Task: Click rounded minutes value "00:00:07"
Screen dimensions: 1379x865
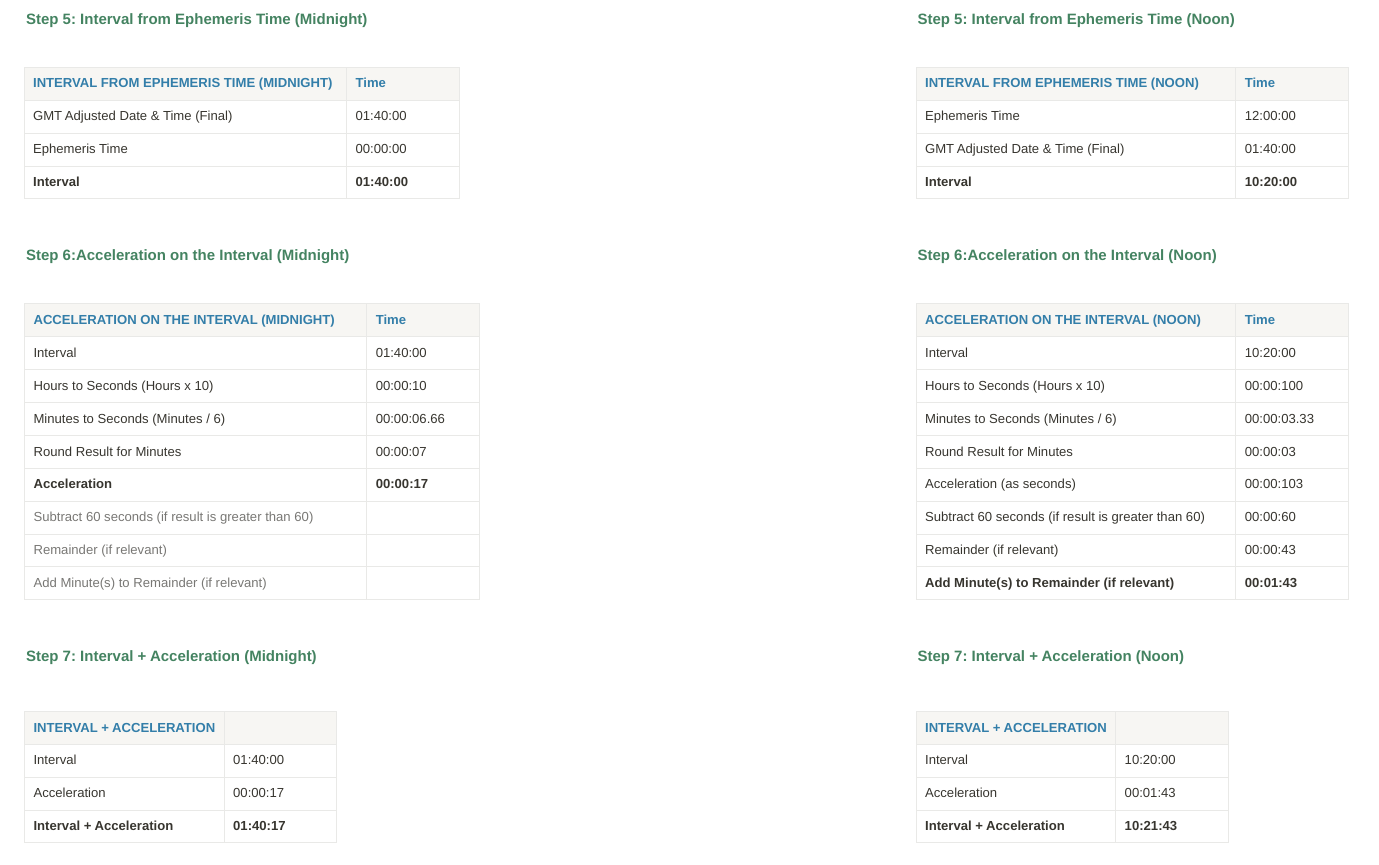Action: tap(401, 452)
